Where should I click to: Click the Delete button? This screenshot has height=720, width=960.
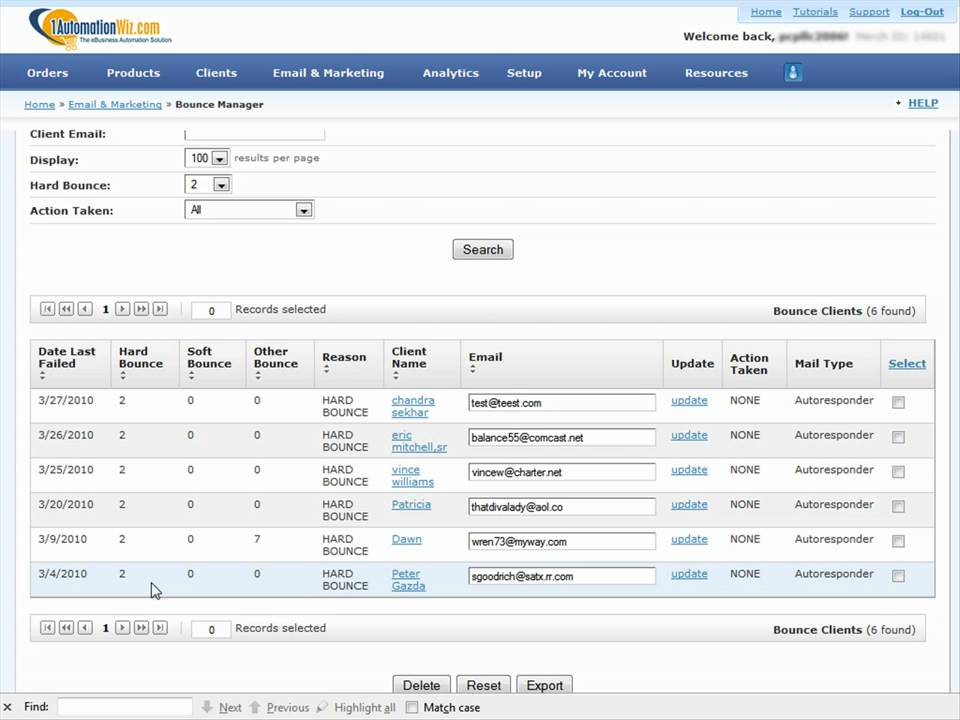tap(421, 684)
